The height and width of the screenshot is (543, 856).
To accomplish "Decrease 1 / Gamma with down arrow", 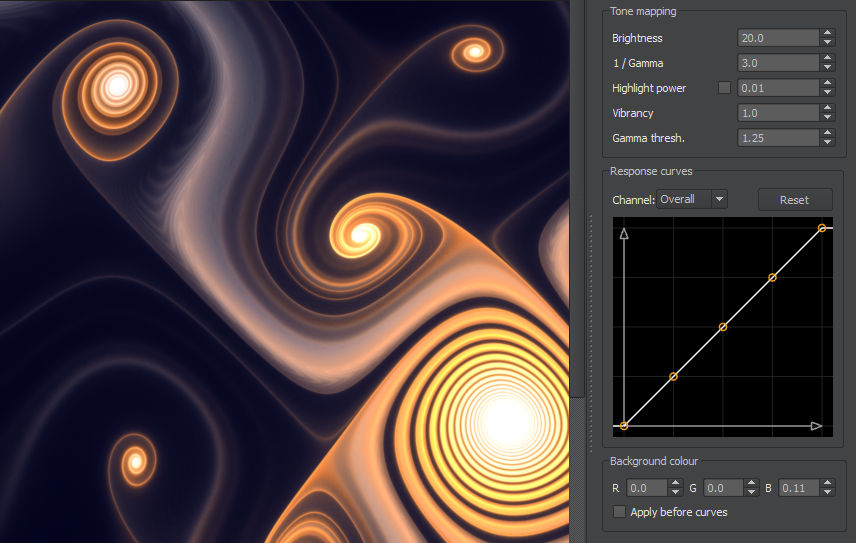I will coord(828,68).
